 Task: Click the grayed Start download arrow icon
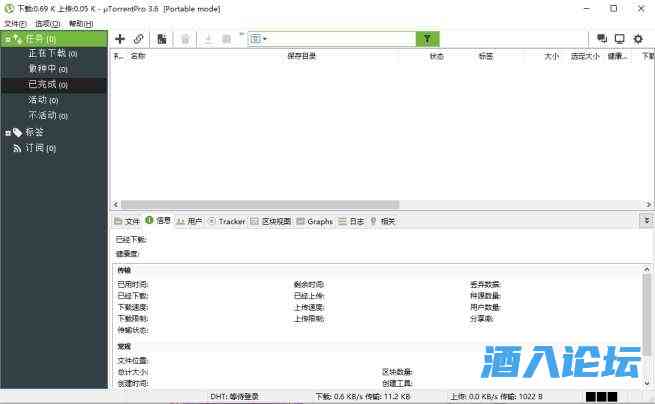pyautogui.click(x=208, y=39)
